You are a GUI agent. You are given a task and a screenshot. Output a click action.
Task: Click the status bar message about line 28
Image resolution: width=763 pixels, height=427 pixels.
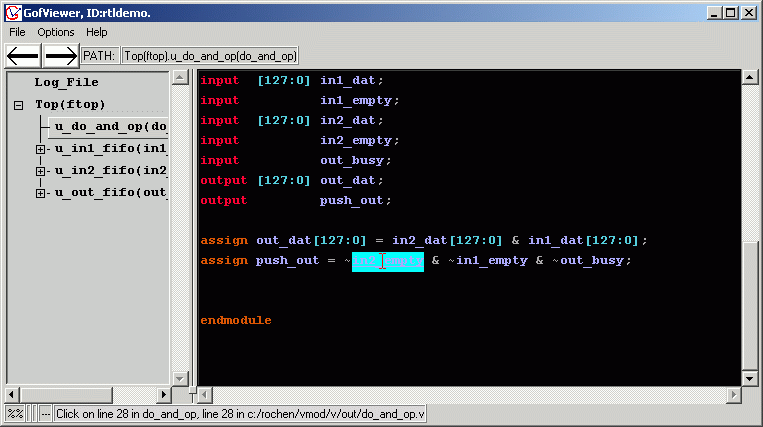click(240, 414)
